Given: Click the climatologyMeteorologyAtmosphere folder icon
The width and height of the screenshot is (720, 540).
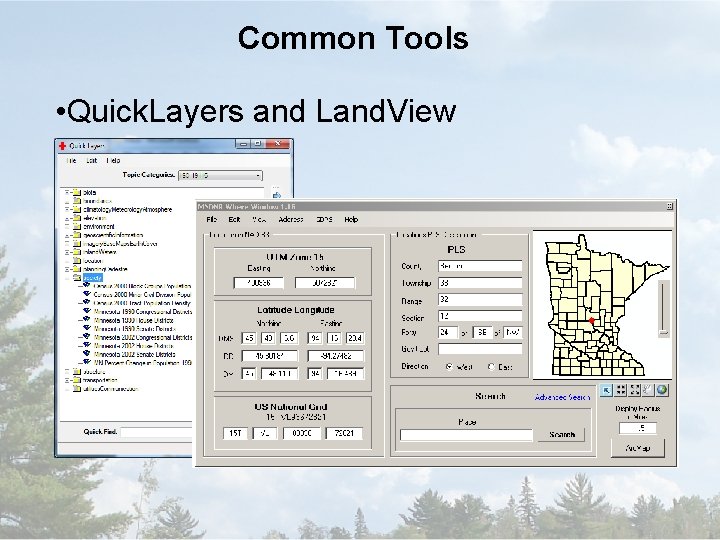Looking at the screenshot, I should pyautogui.click(x=77, y=209).
